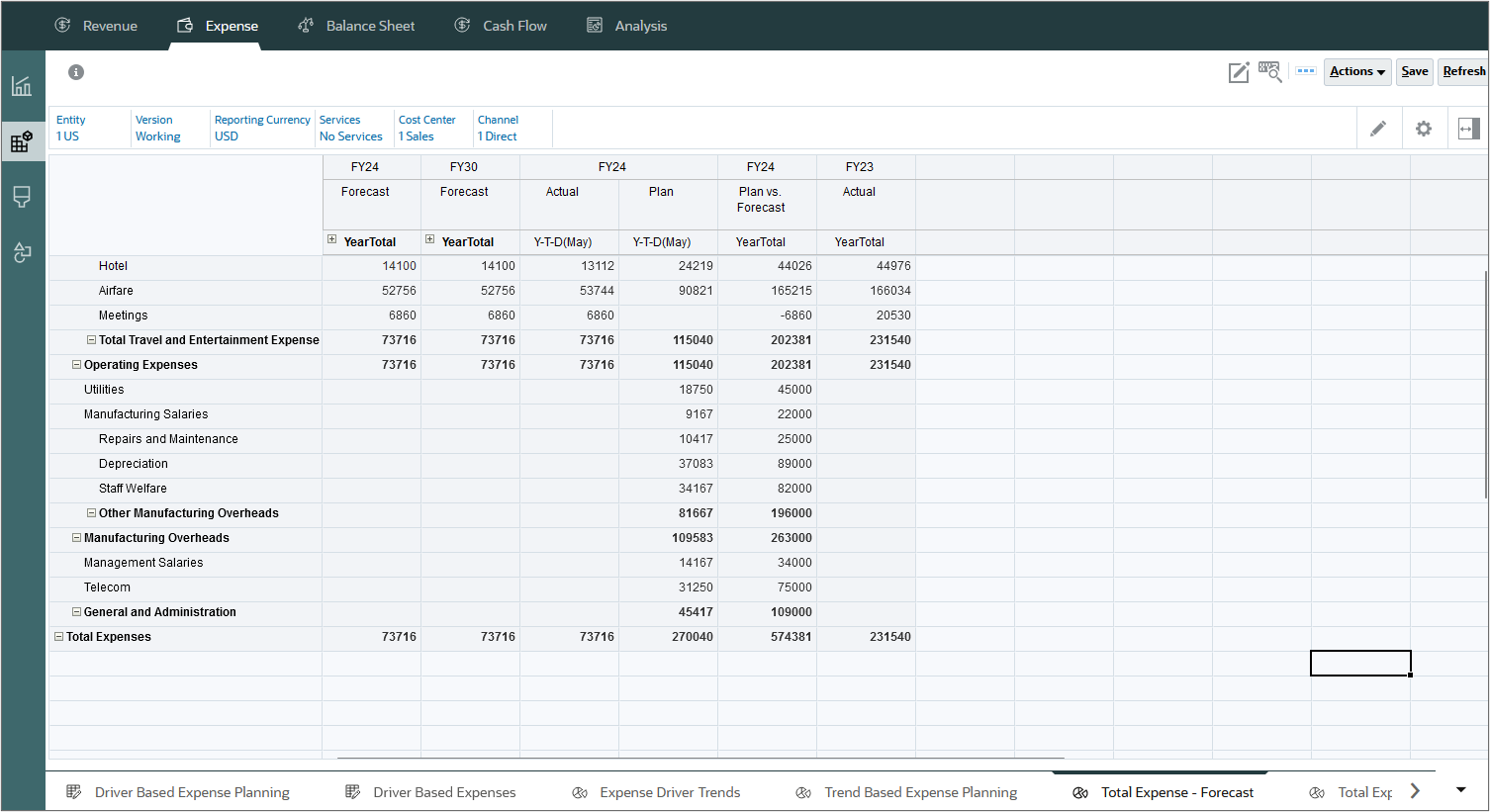Open the Cash Flow tab
This screenshot has width=1490, height=812.
click(x=501, y=26)
